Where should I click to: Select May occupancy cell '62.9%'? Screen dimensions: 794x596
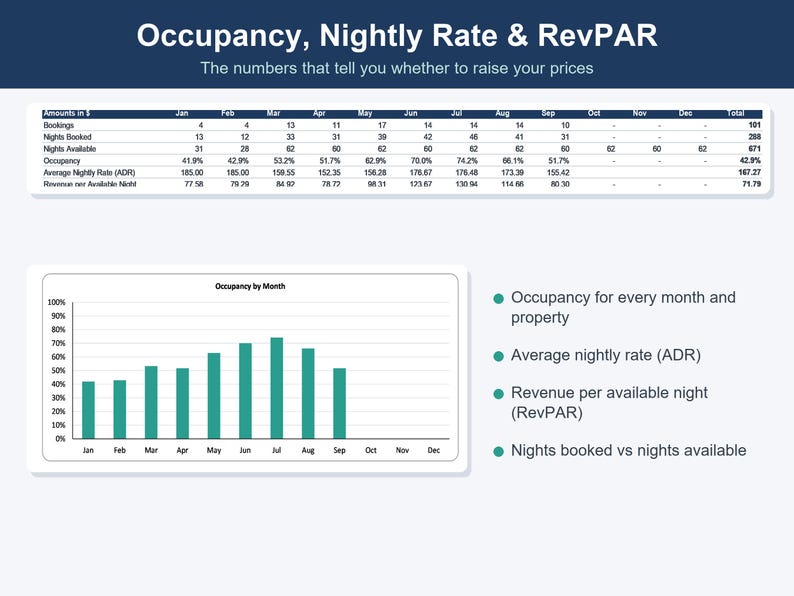[x=376, y=161]
